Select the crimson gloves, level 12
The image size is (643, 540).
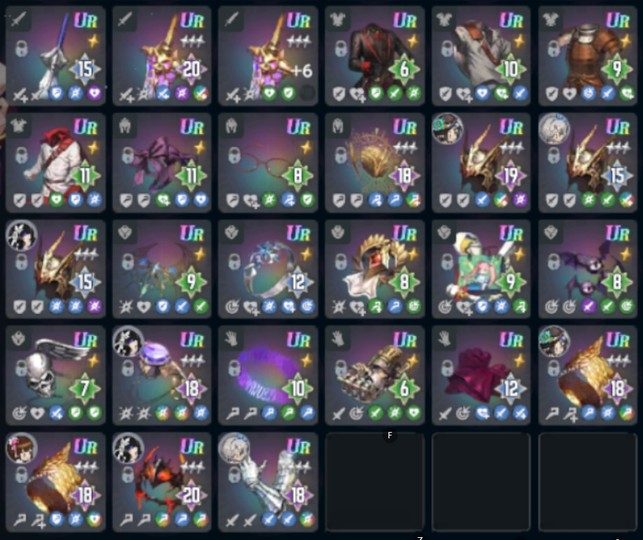click(x=481, y=375)
